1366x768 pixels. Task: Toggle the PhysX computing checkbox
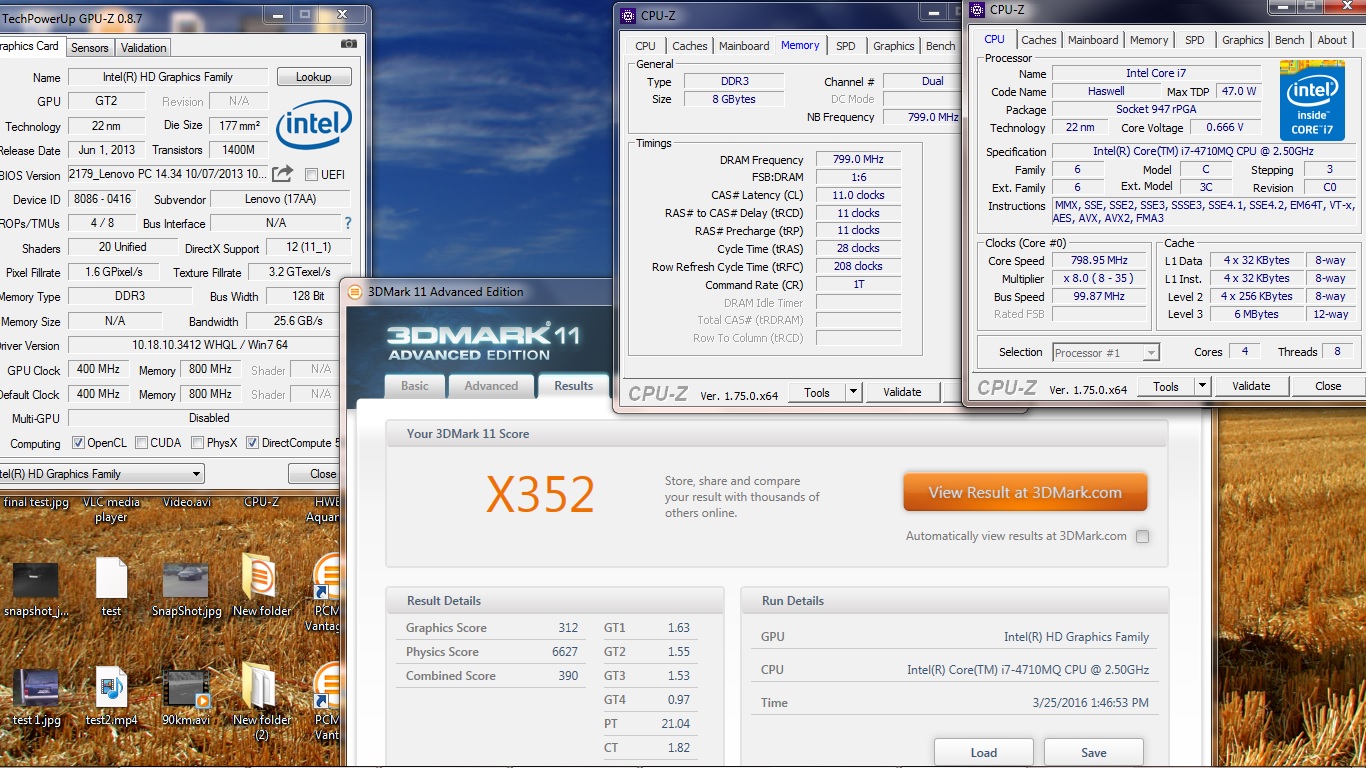tap(198, 443)
